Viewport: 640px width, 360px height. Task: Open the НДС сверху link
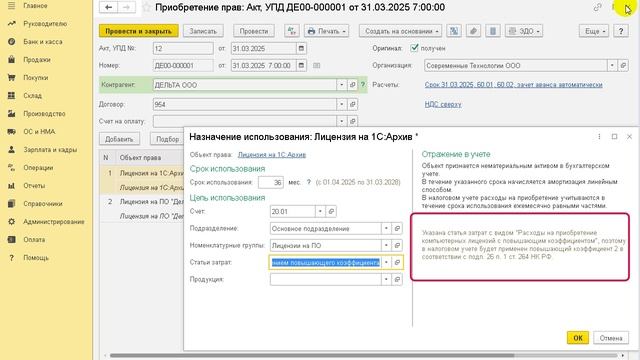[x=443, y=104]
